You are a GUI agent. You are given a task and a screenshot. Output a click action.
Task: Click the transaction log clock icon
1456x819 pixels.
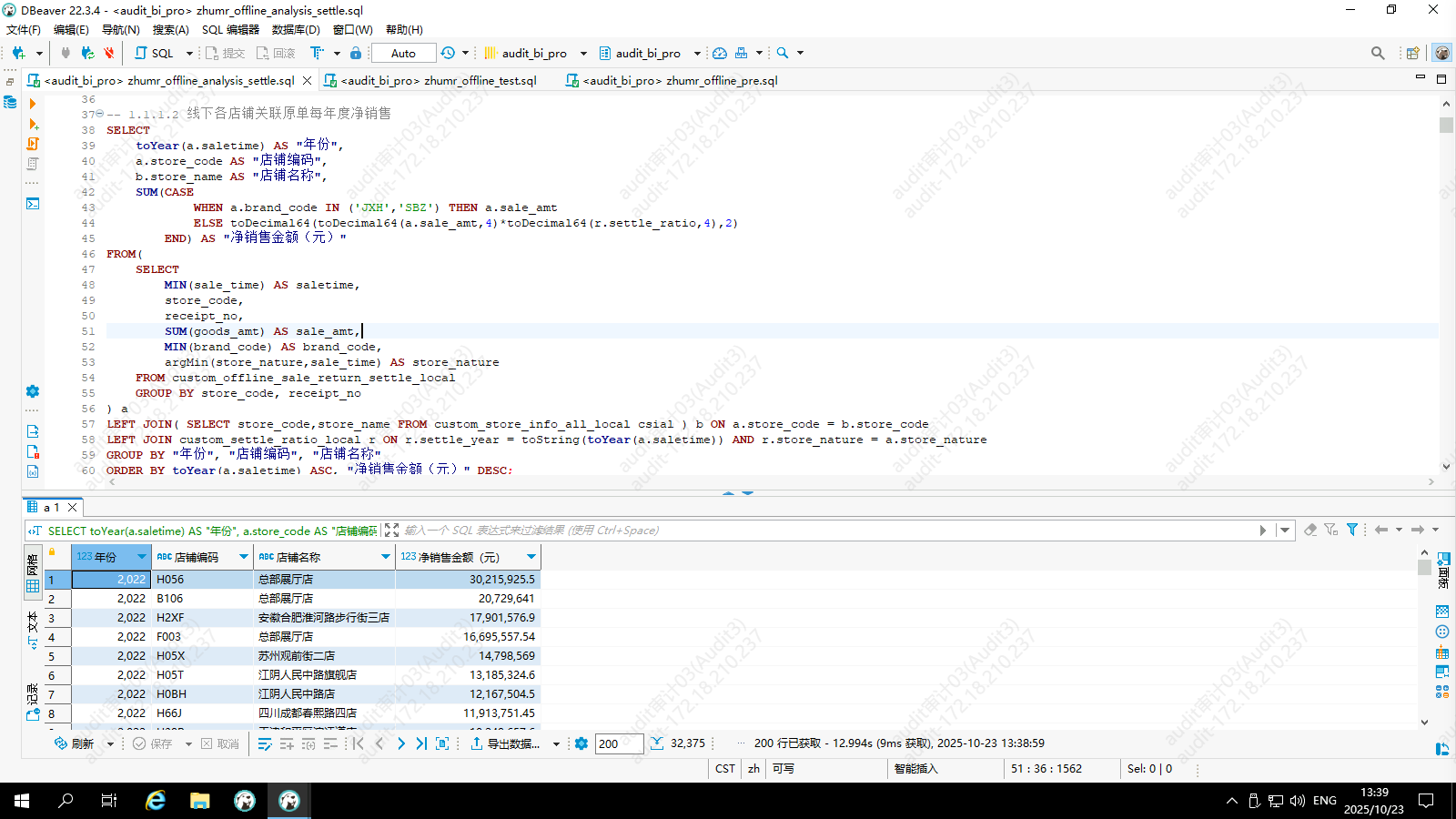pyautogui.click(x=448, y=53)
